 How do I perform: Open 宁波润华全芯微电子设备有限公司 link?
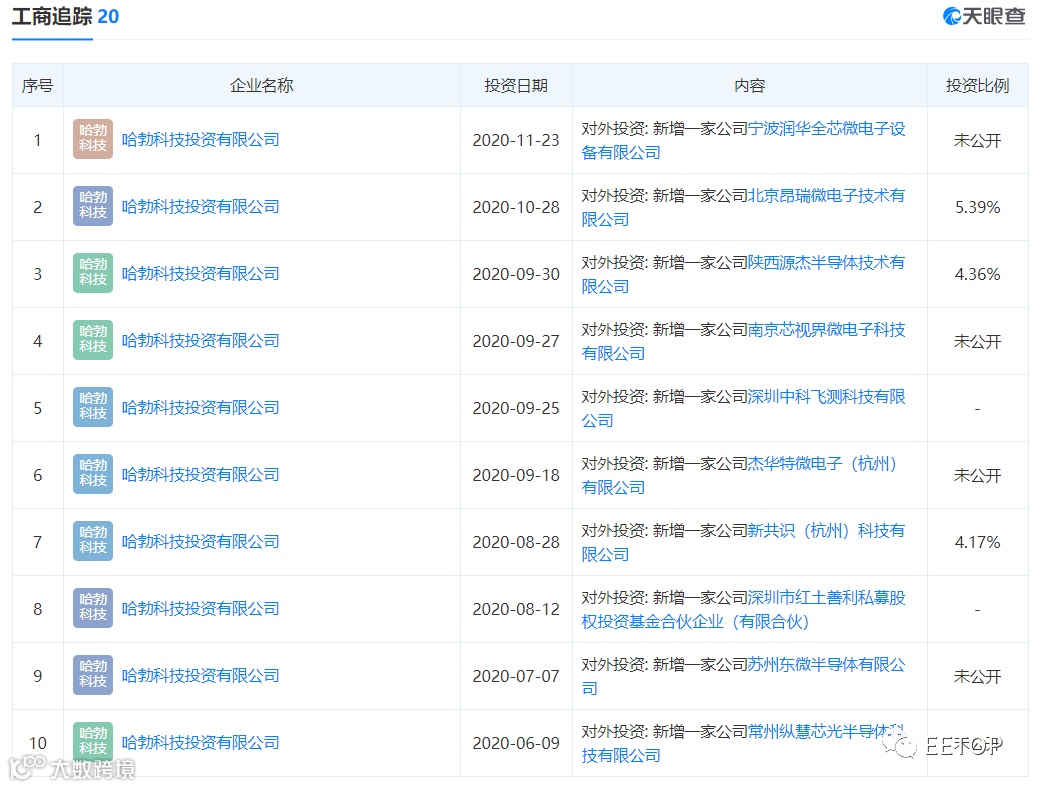[x=827, y=129]
